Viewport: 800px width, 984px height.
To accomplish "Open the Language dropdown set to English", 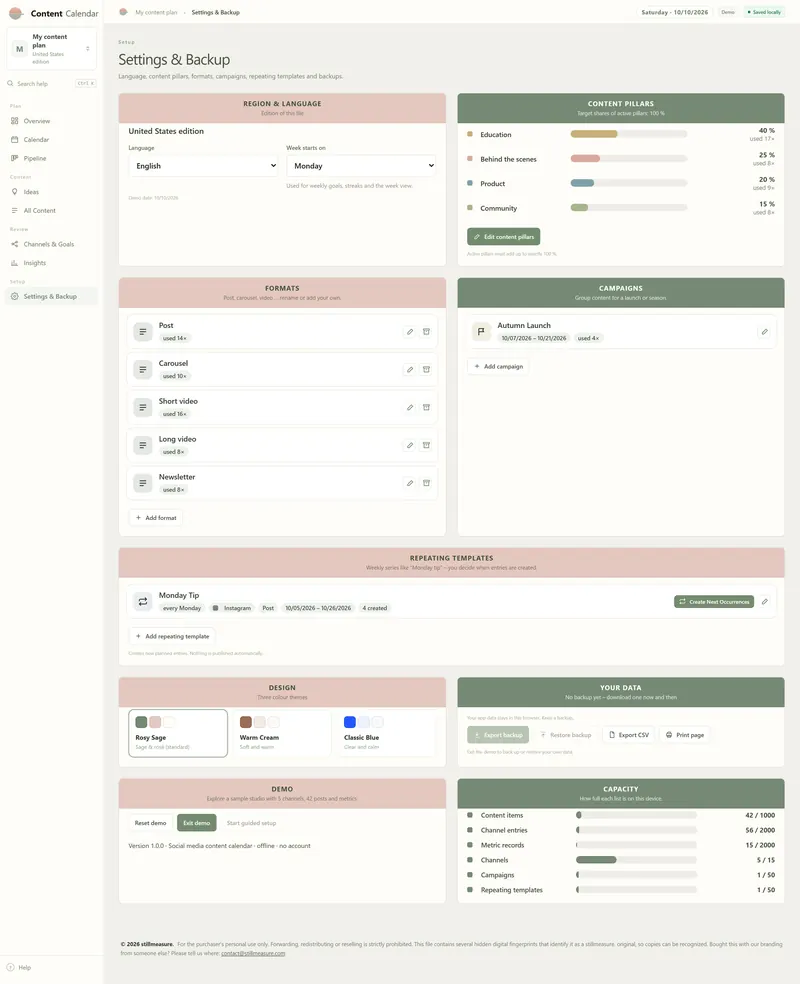I will click(x=203, y=166).
